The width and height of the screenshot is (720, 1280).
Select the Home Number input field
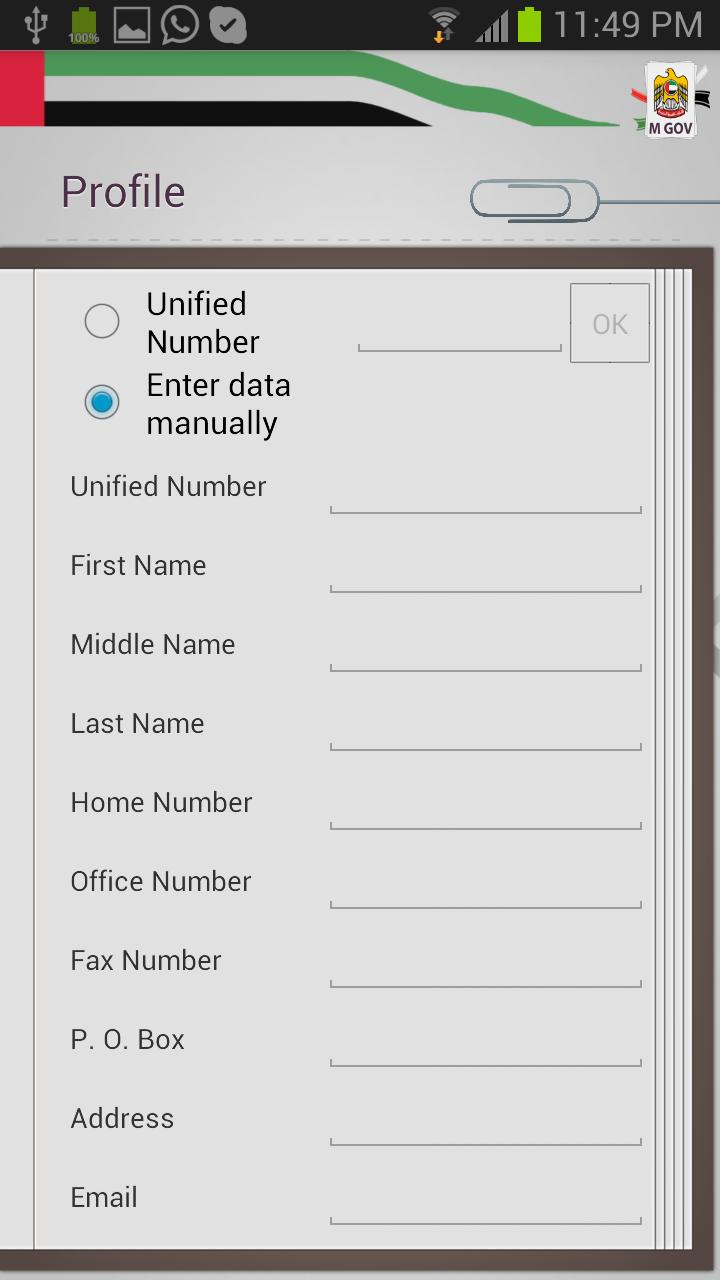[x=485, y=807]
